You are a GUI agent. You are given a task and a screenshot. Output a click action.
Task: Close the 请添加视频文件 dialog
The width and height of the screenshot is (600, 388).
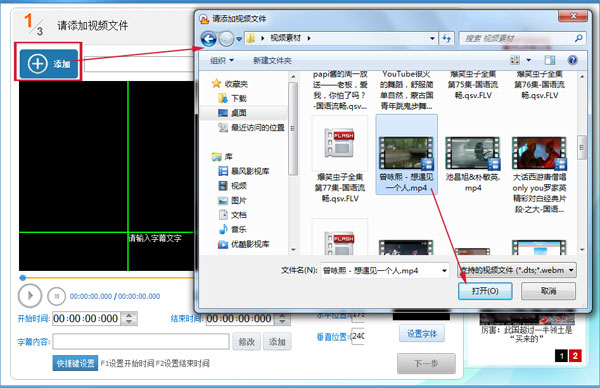[x=572, y=16]
